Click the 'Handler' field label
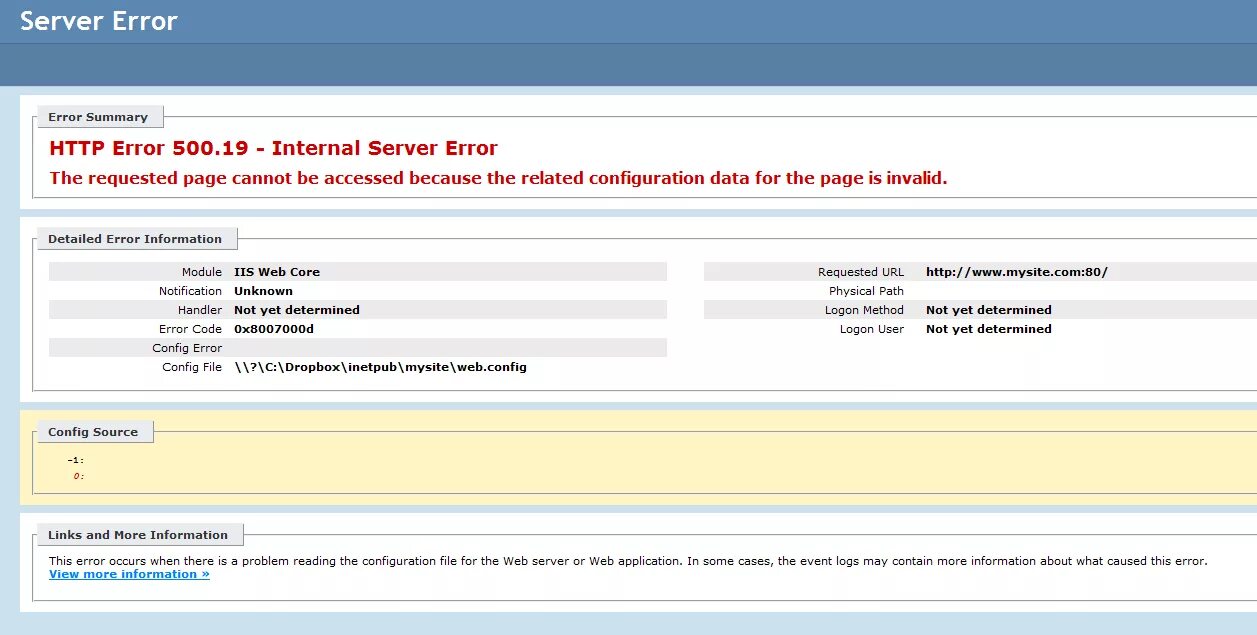 point(200,310)
